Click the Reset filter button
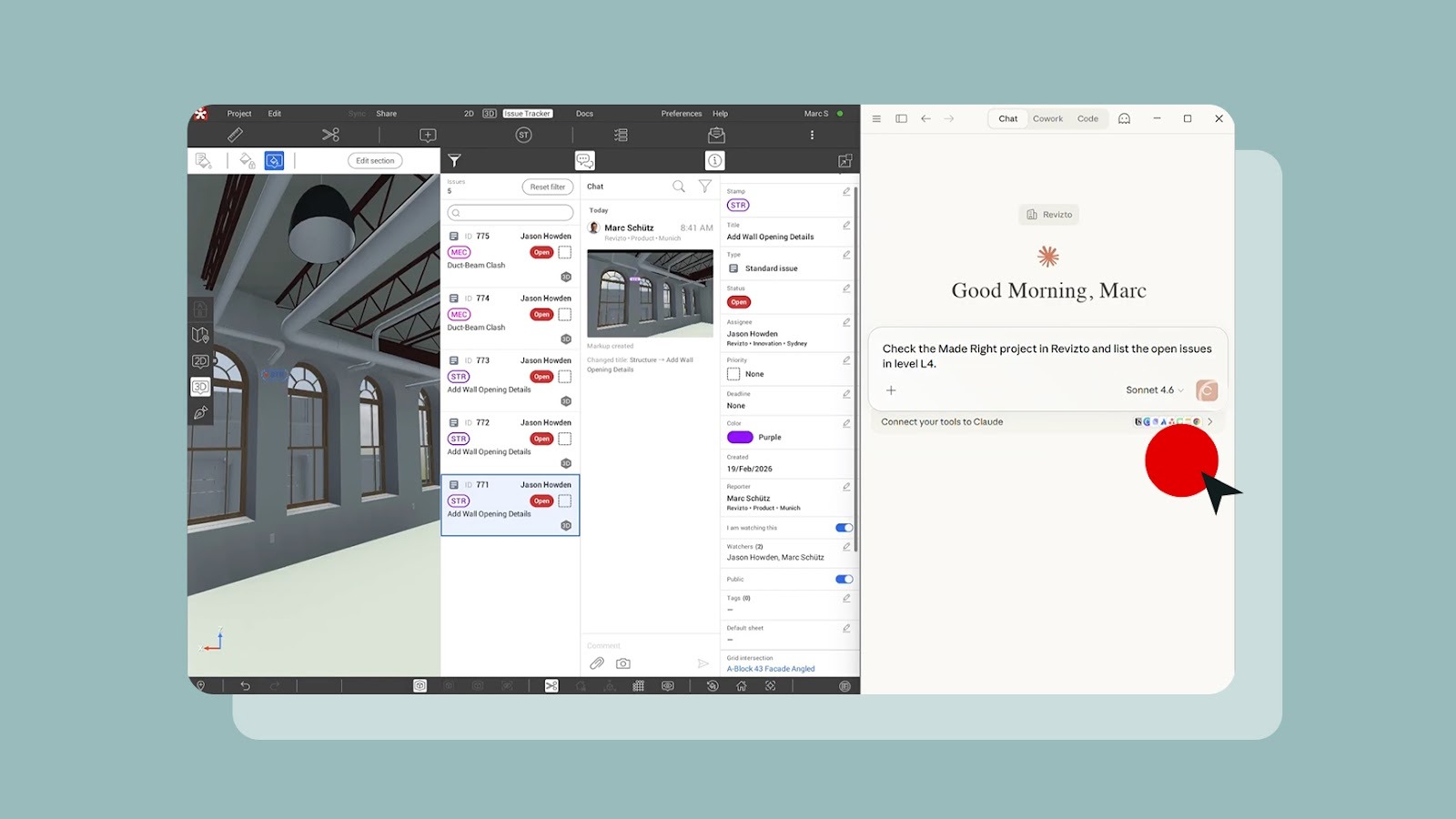1456x819 pixels. pos(548,187)
